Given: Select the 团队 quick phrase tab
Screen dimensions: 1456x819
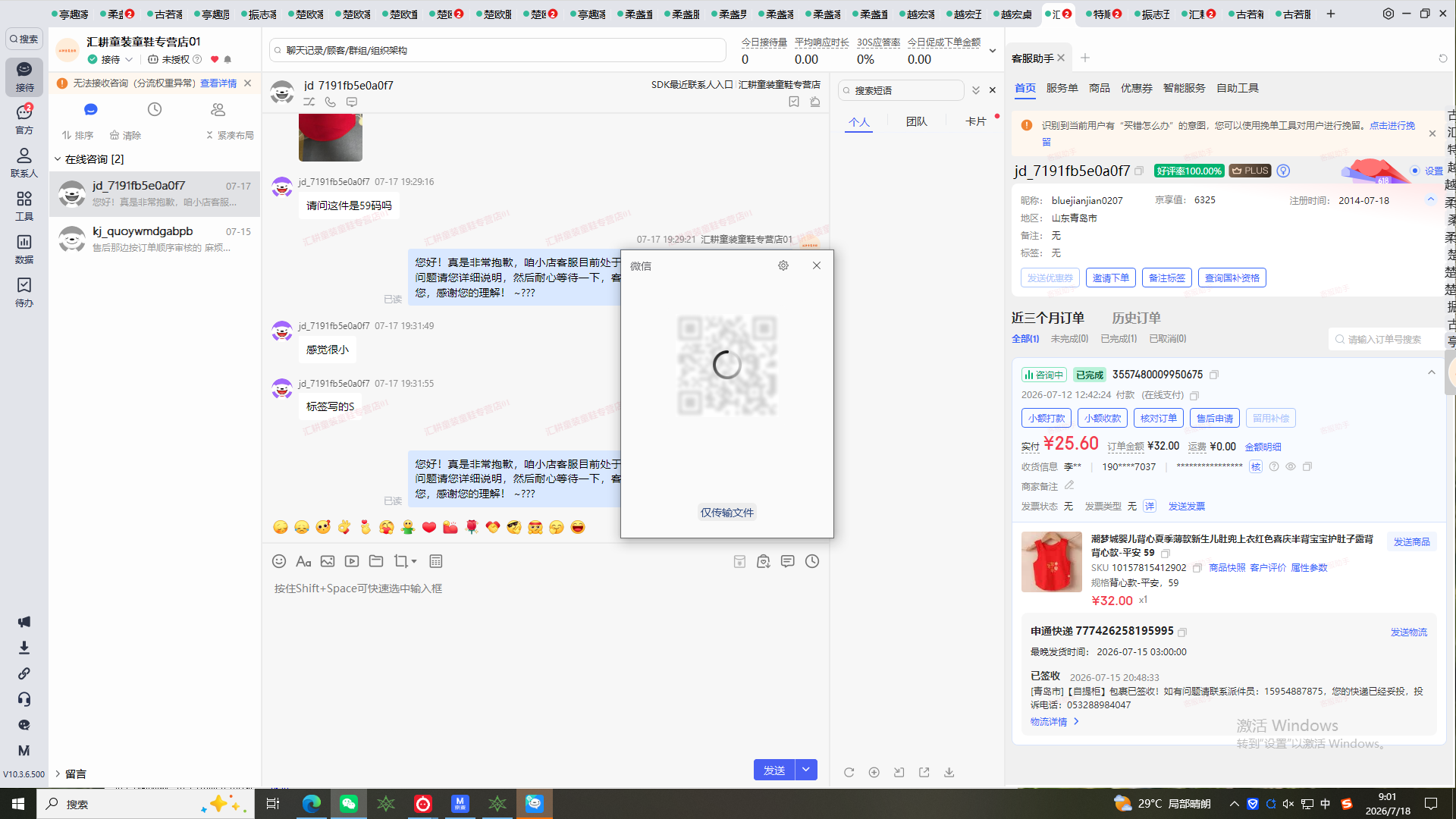Looking at the screenshot, I should tap(916, 121).
